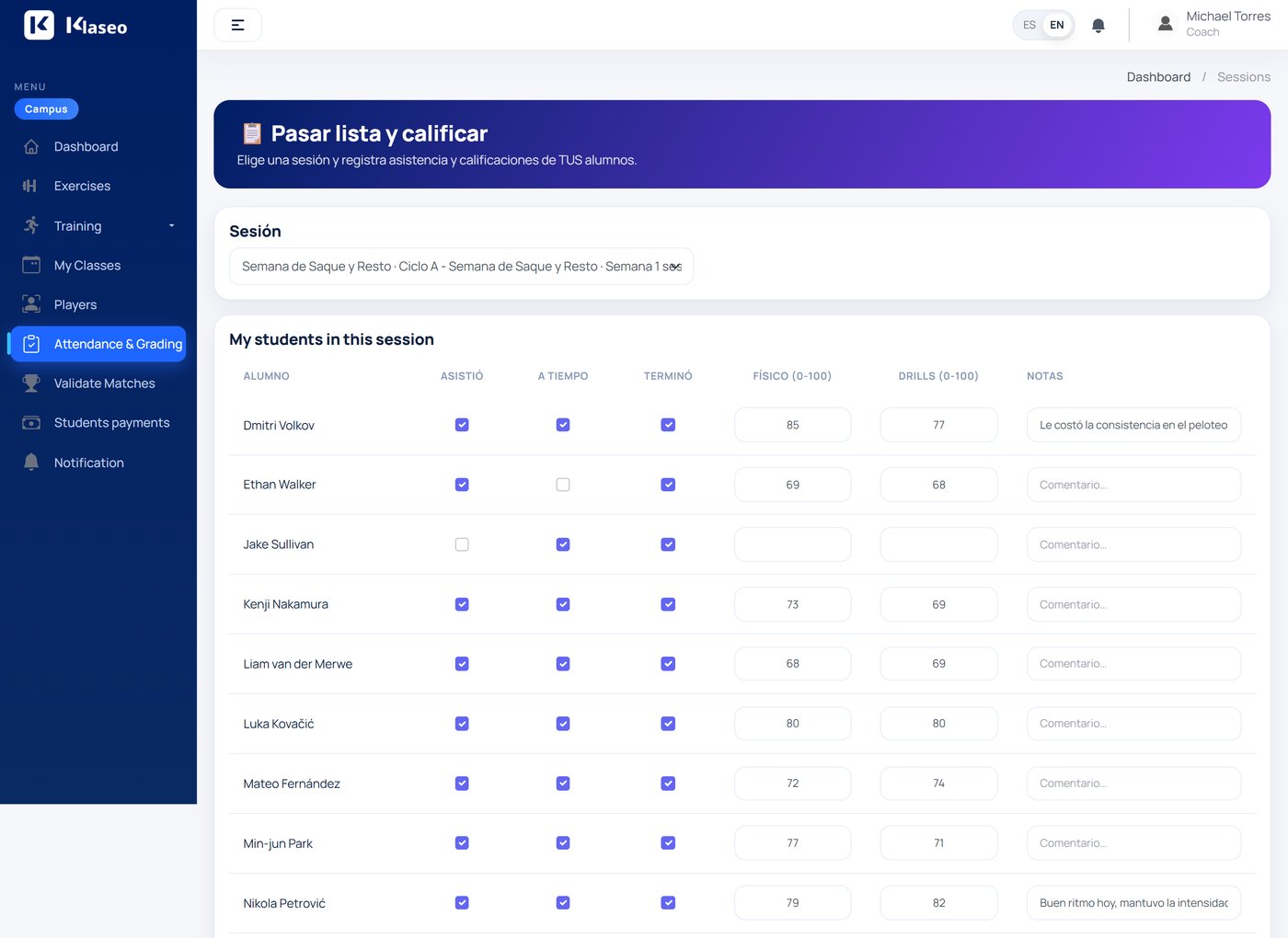Viewport: 1288px width, 938px height.
Task: Click Físico score 80 for Luka Kovačić
Action: pos(792,724)
